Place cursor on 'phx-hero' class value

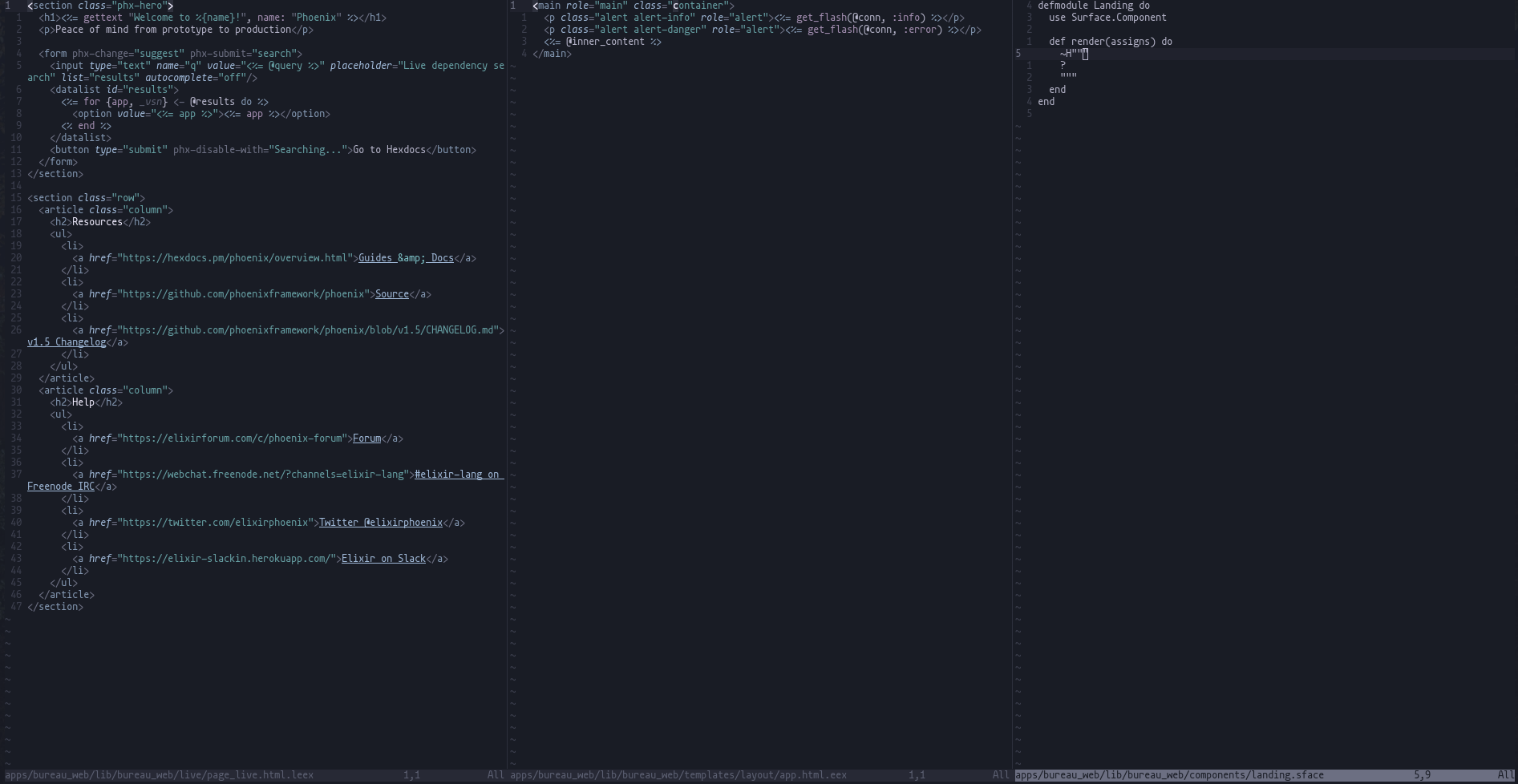tap(140, 6)
